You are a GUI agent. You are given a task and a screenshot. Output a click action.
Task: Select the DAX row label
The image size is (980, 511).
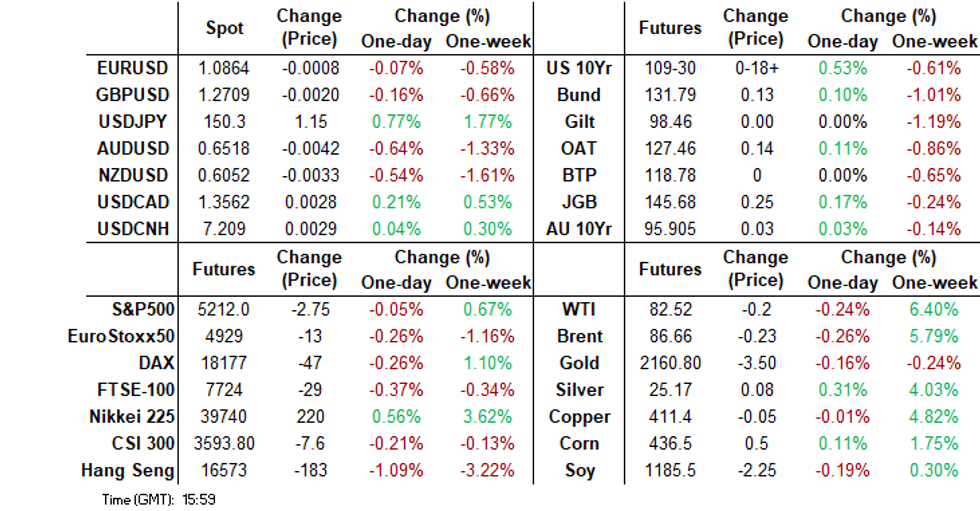tap(159, 363)
